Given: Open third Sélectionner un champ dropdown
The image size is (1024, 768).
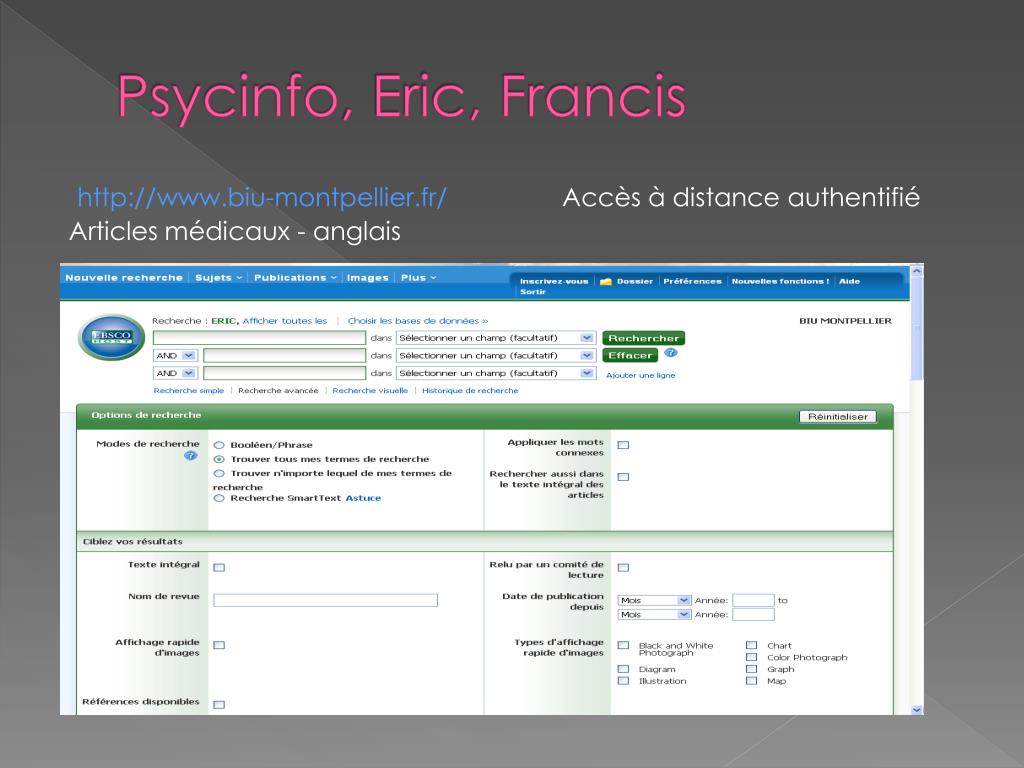Looking at the screenshot, I should tap(496, 374).
